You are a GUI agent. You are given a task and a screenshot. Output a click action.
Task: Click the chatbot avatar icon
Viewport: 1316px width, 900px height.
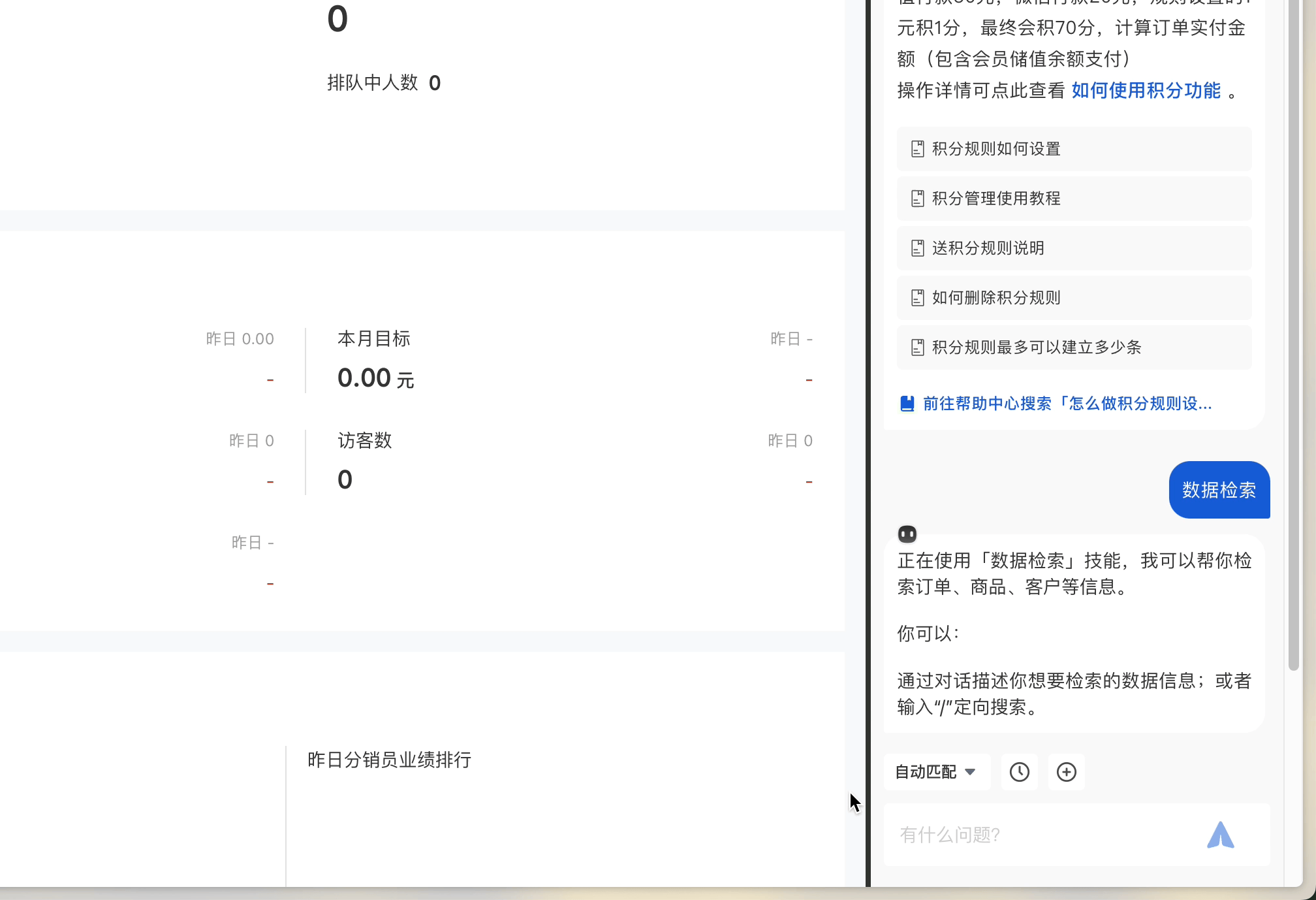click(907, 534)
